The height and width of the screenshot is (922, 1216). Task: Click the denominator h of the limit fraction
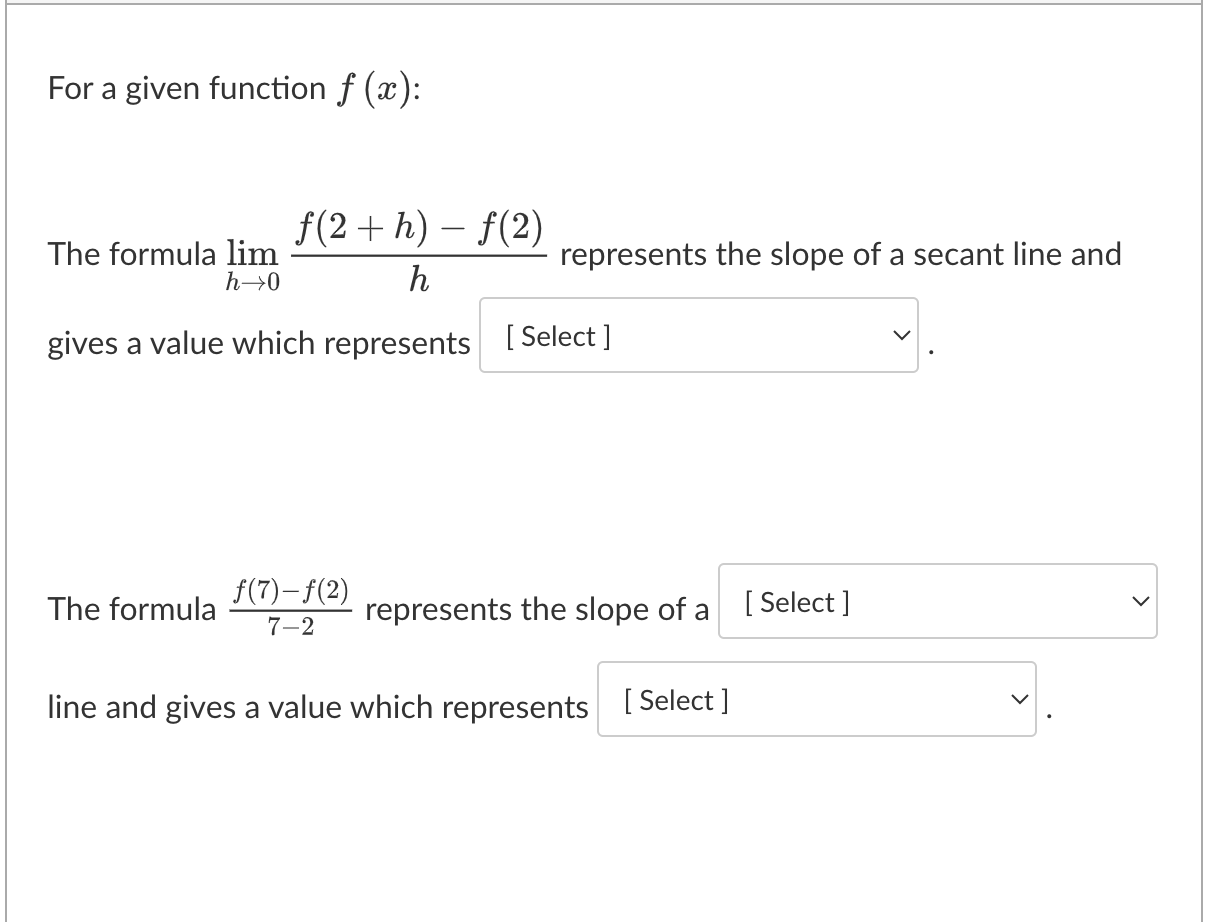click(419, 281)
